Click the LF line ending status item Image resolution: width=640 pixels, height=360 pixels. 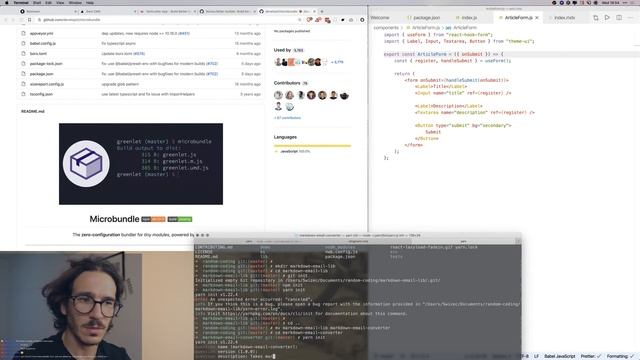pyautogui.click(x=536, y=356)
